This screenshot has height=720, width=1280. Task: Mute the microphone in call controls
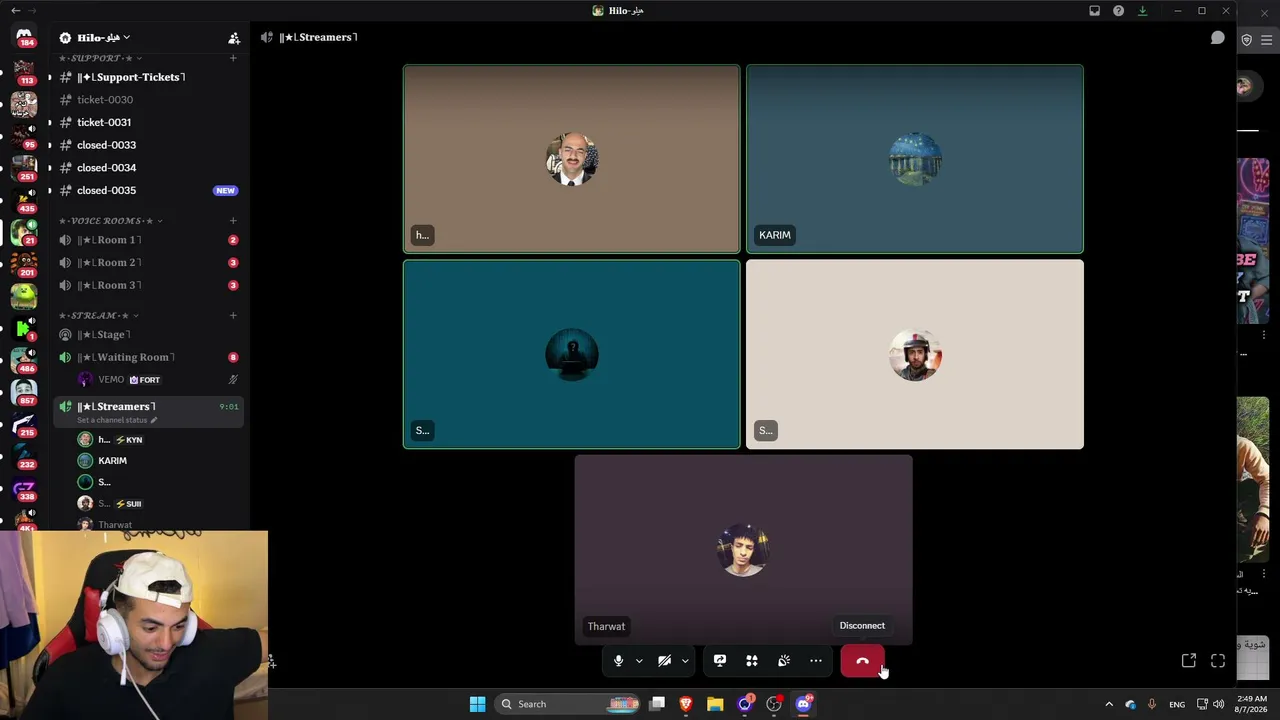[x=618, y=661]
